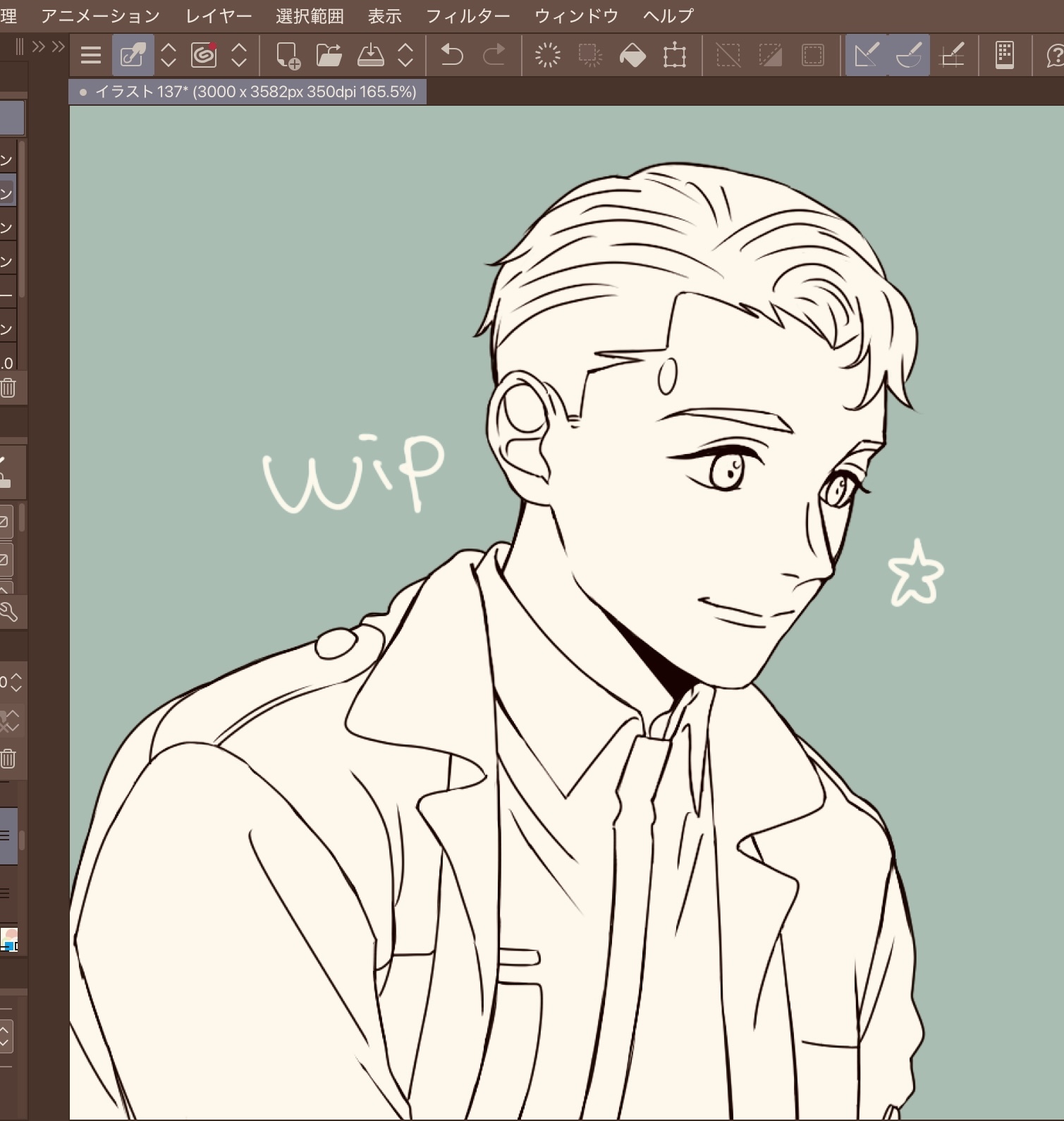Open the ウィンドウ menu
Viewport: 1064px width, 1121px height.
coord(577,16)
